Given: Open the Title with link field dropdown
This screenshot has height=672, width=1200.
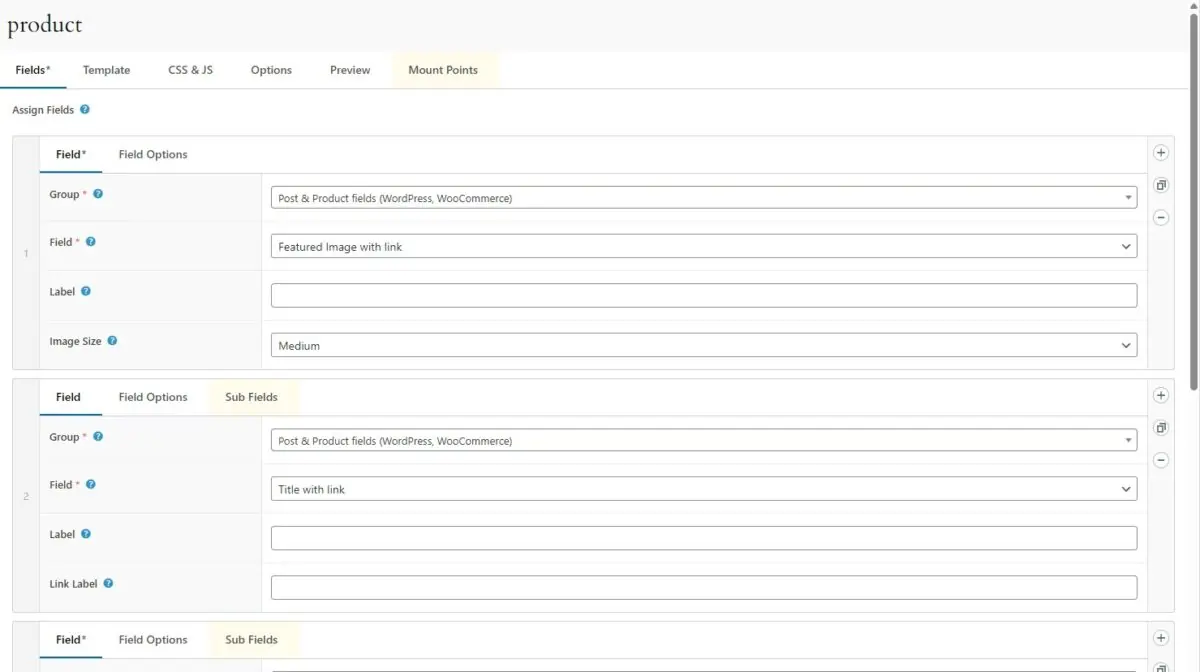Looking at the screenshot, I should (x=703, y=489).
